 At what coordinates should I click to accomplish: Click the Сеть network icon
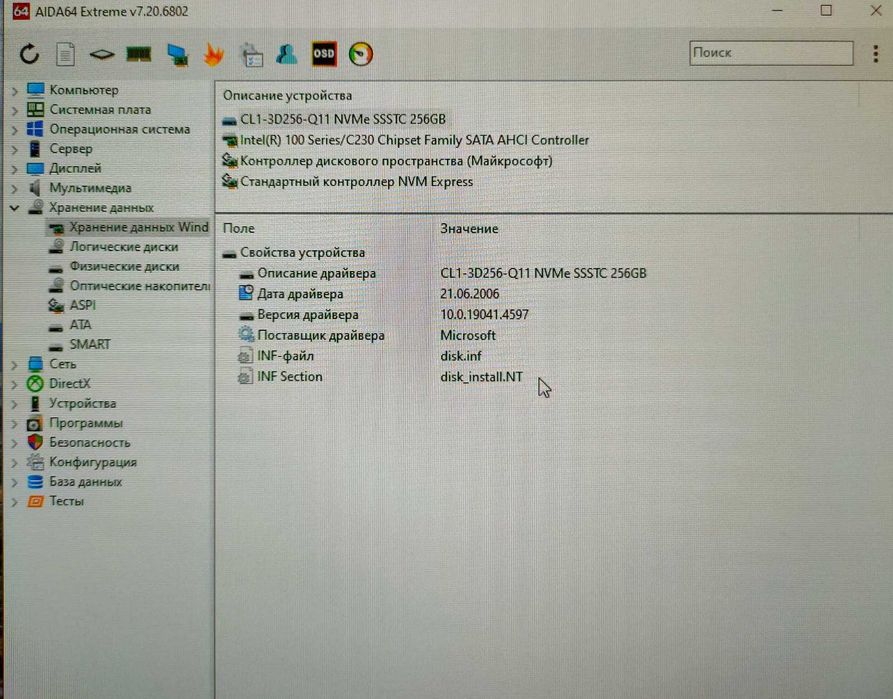[35, 364]
